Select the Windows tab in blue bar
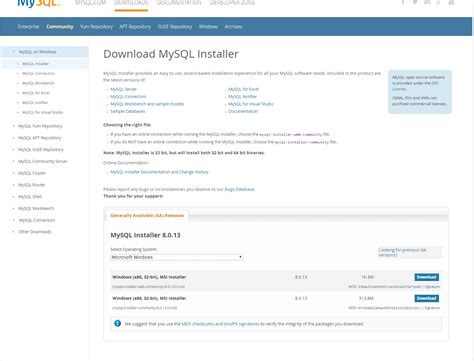The image size is (474, 361). point(208,27)
